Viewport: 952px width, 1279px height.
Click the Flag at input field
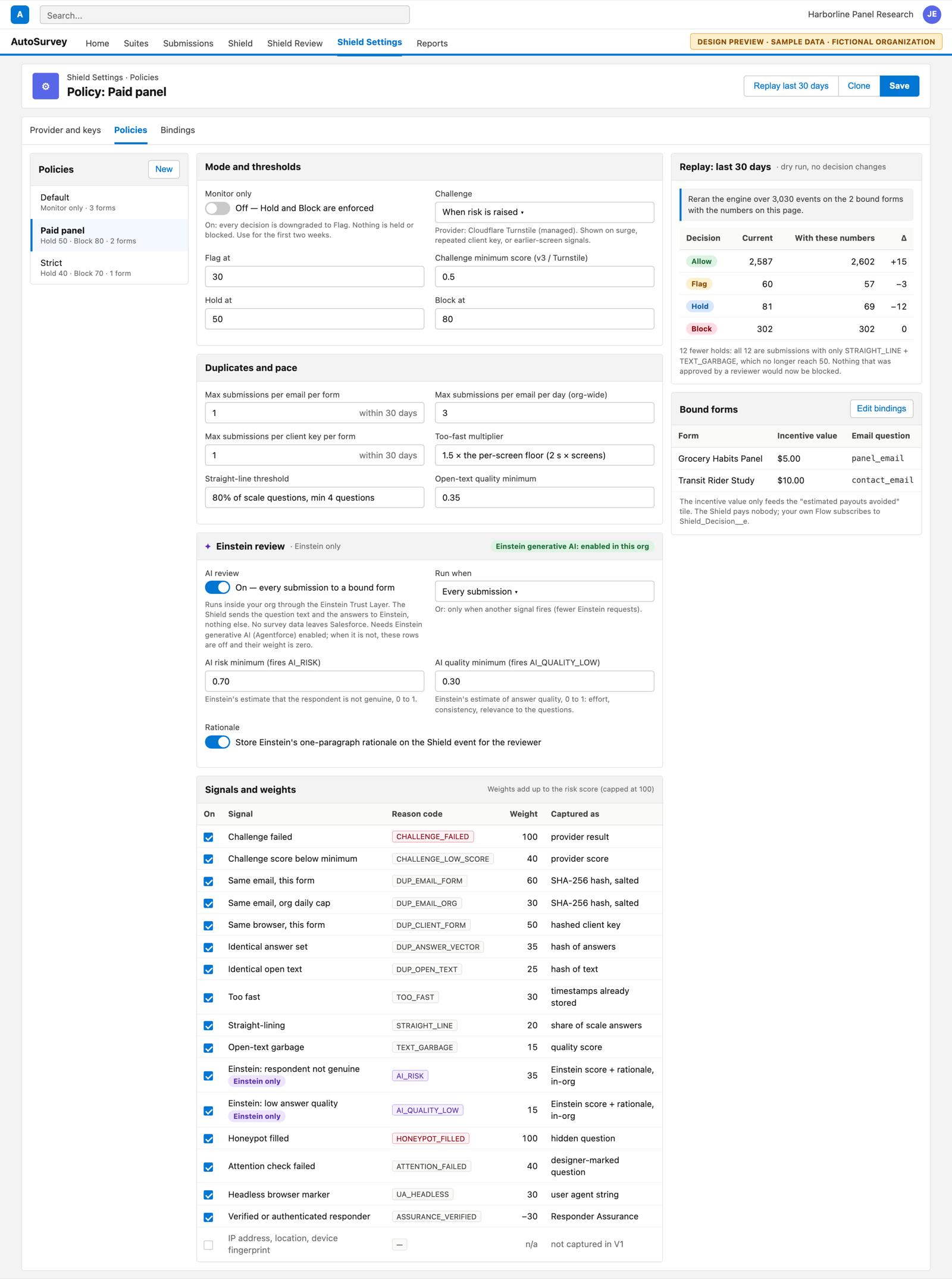pos(314,277)
